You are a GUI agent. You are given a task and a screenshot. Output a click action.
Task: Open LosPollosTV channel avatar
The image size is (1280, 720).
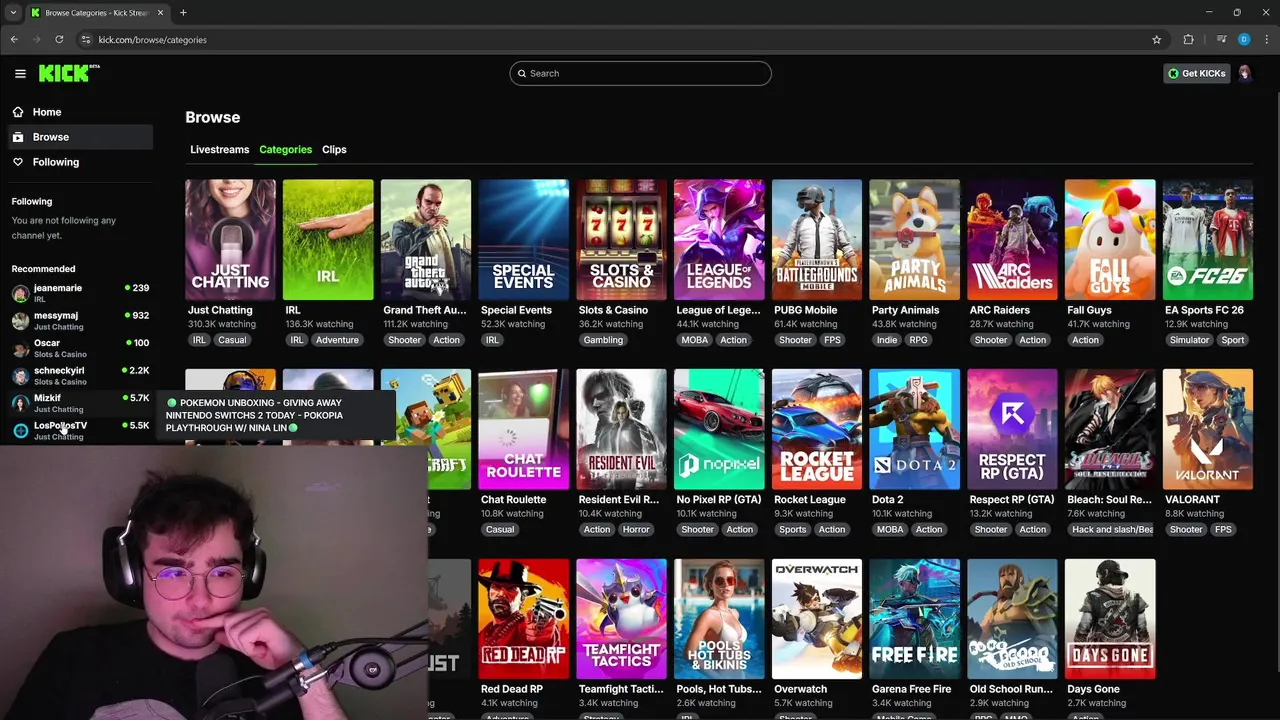[20, 431]
